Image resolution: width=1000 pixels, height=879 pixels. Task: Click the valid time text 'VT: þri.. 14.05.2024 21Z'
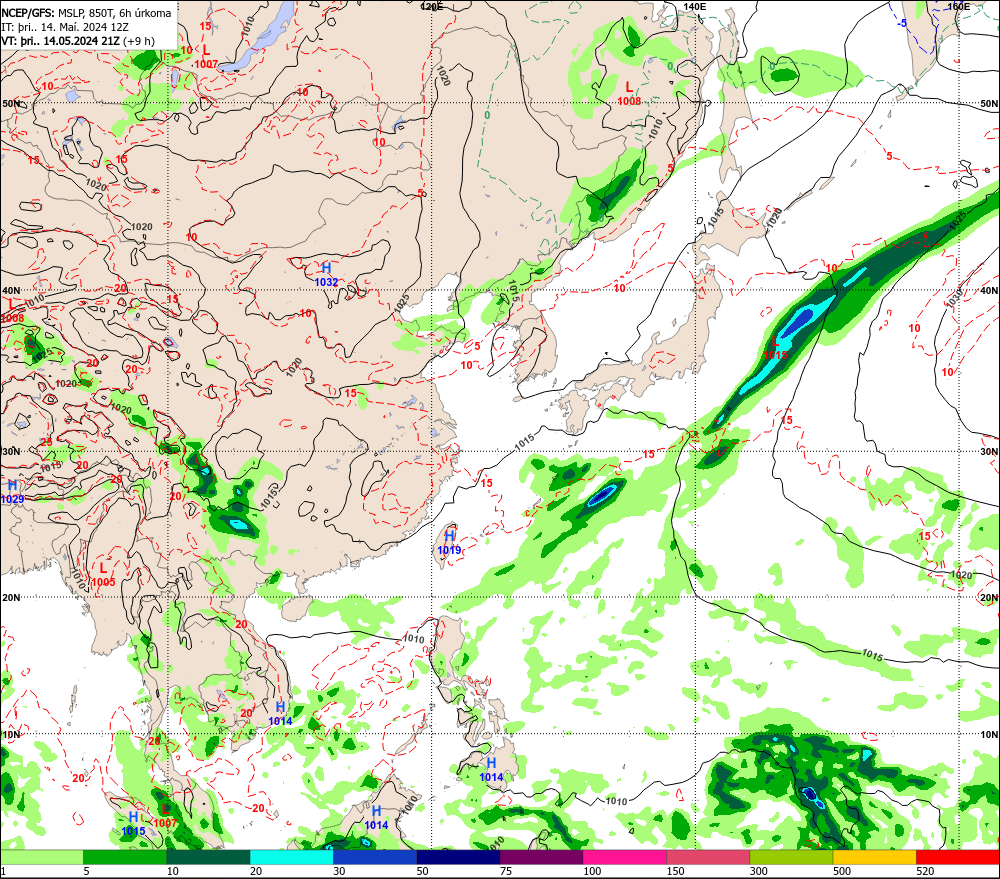[60, 41]
